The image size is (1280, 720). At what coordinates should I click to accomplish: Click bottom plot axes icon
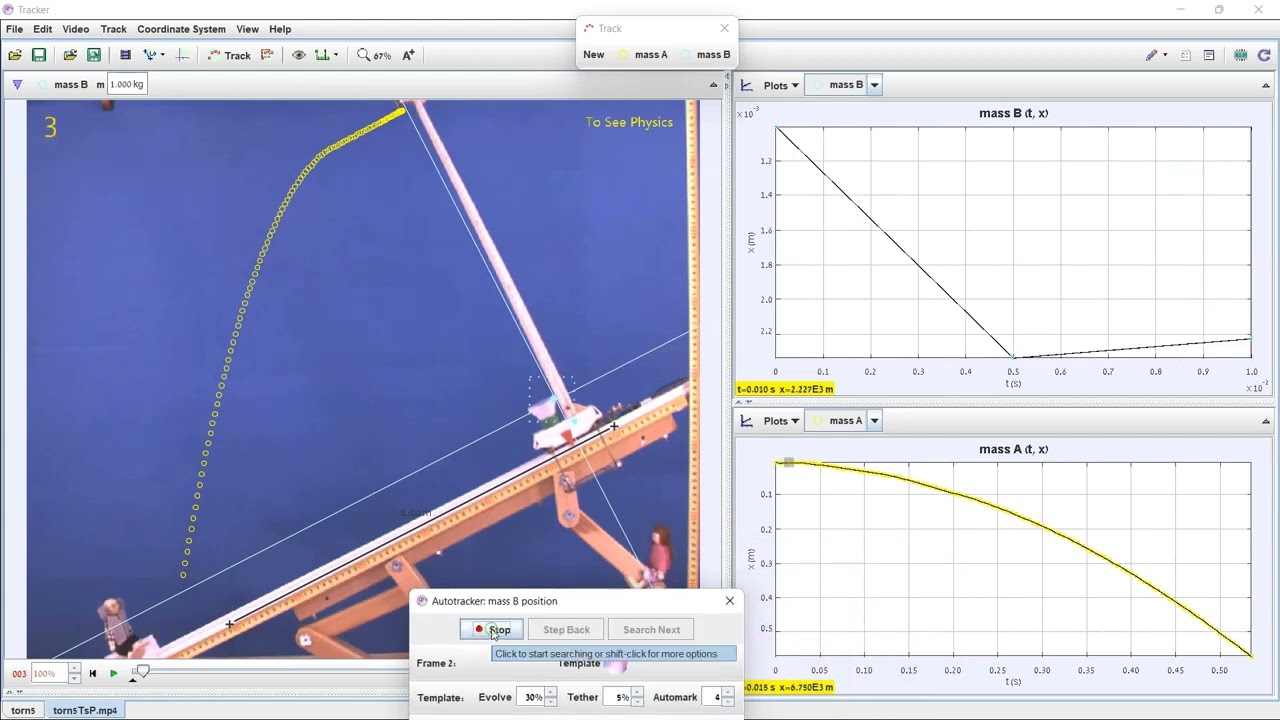746,421
